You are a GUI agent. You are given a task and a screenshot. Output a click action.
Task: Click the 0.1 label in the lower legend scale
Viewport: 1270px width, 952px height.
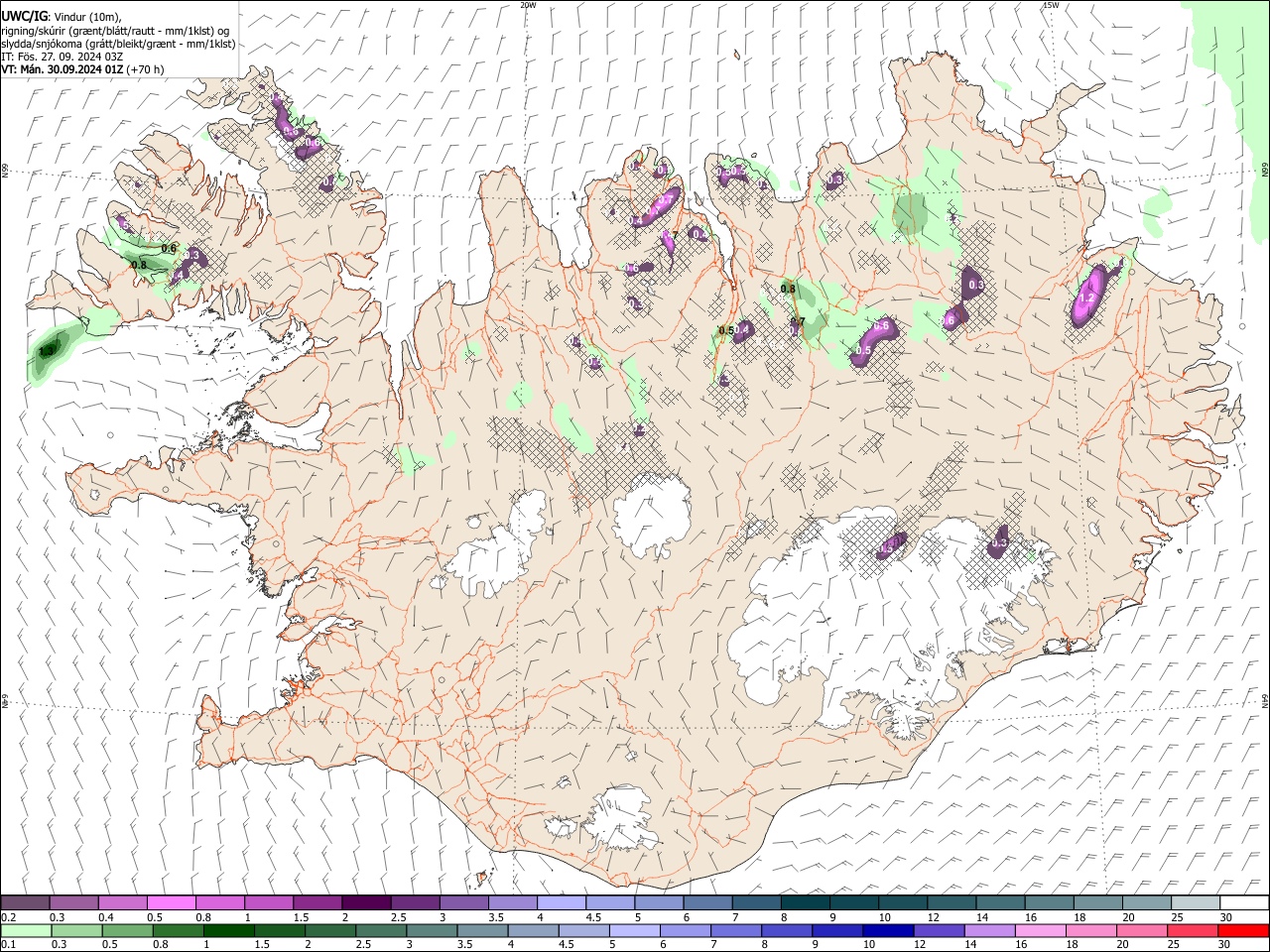(9, 945)
